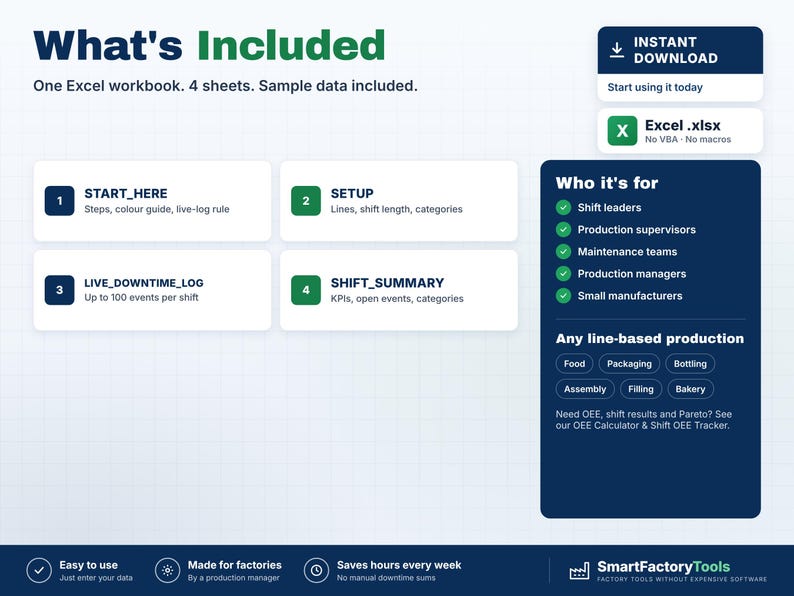Click the Any line-based production heading
The height and width of the screenshot is (596, 794).
pos(650,339)
